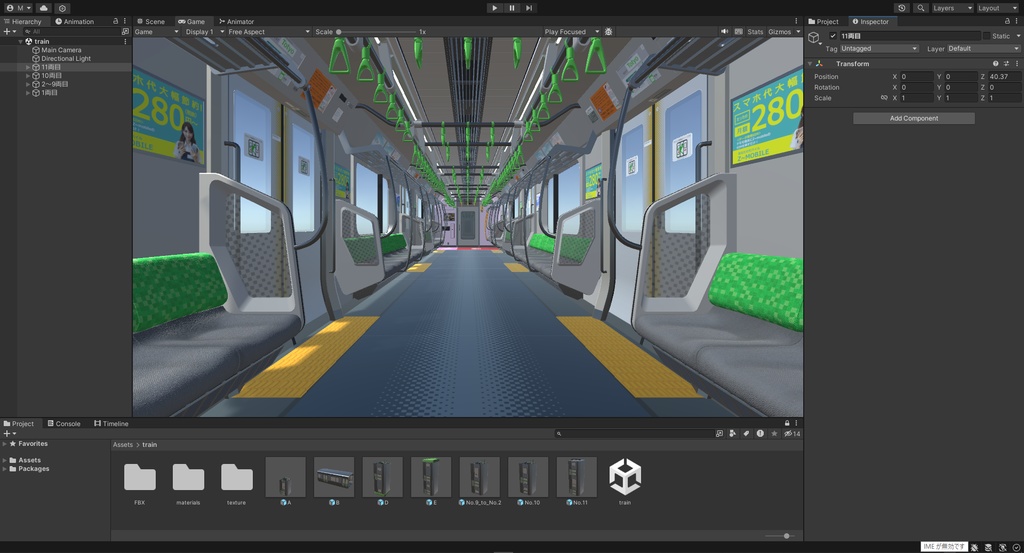Image resolution: width=1024 pixels, height=553 pixels.
Task: Advance one frame with Step button
Action: (x=529, y=8)
